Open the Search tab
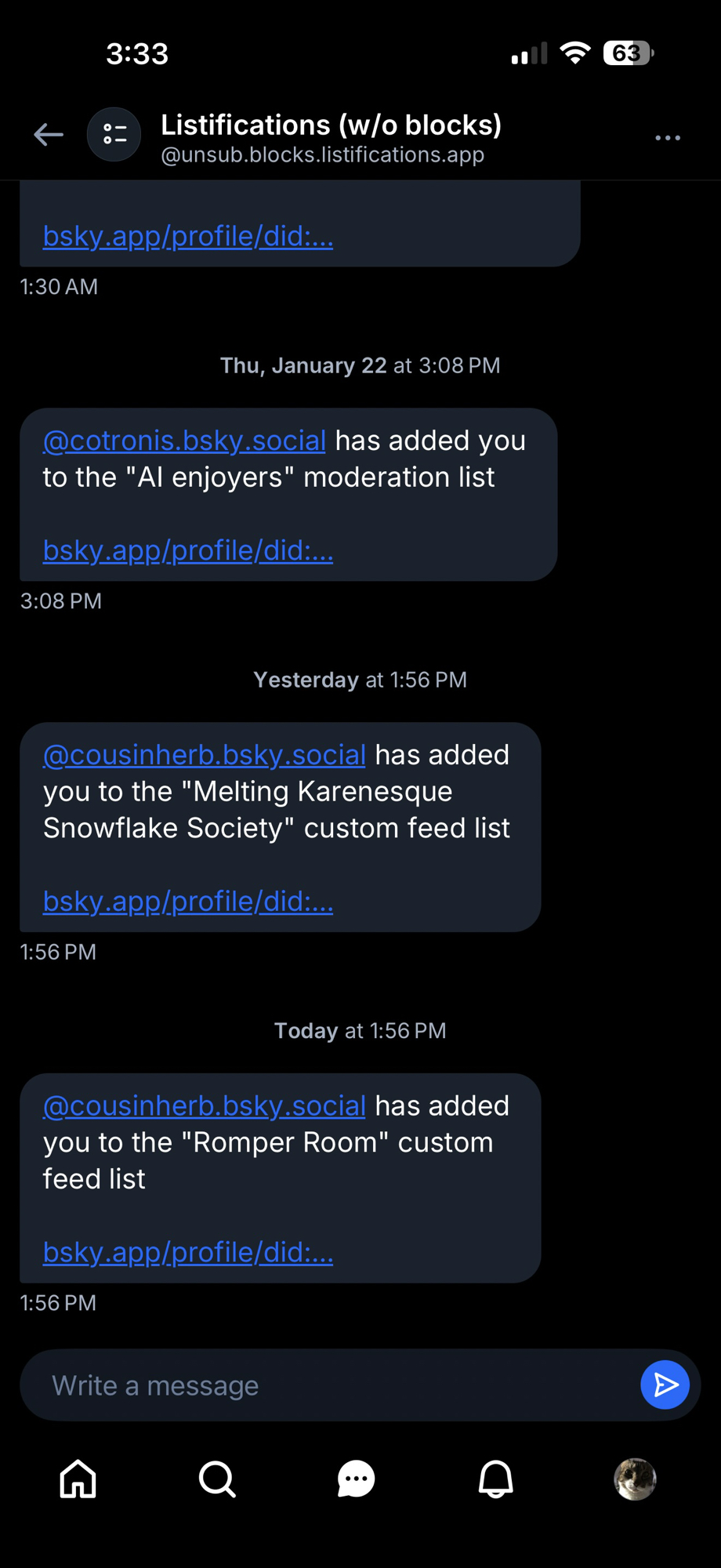This screenshot has height=1568, width=721. click(x=217, y=1479)
